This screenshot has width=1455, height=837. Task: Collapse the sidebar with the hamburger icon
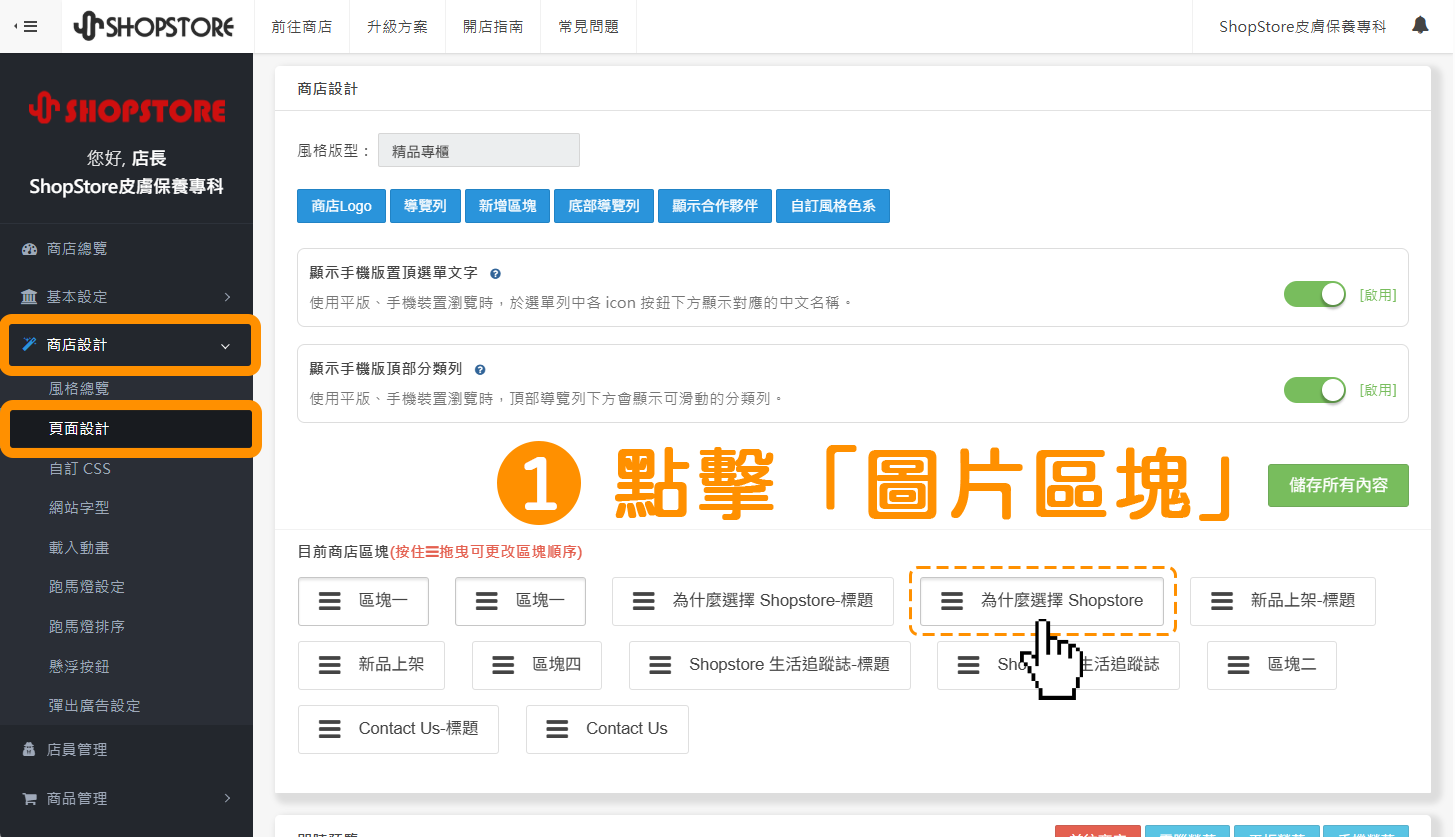[26, 27]
